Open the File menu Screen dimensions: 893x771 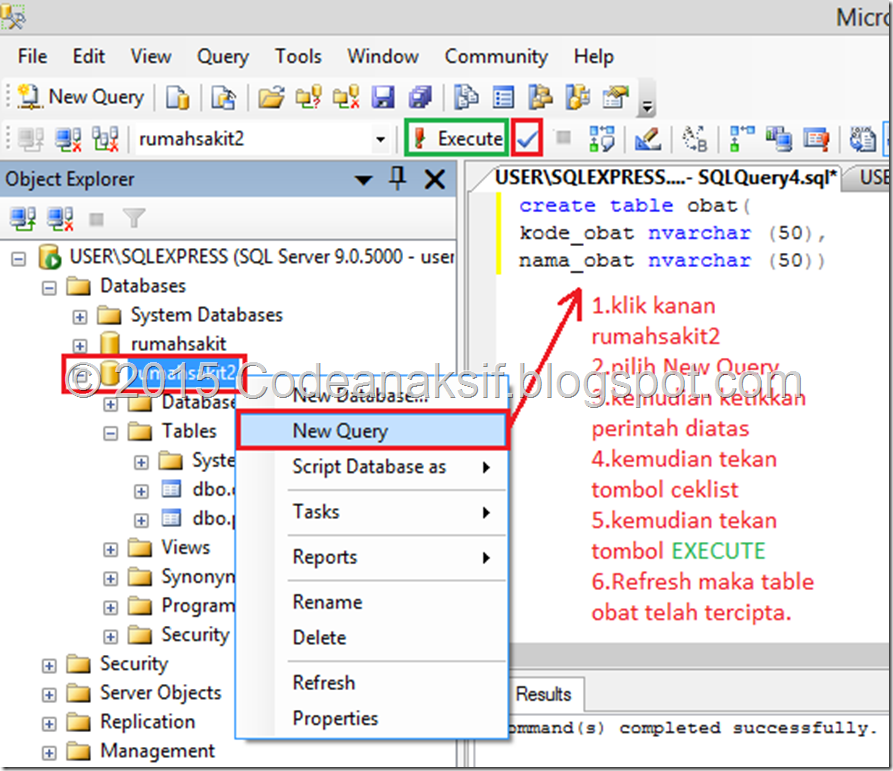coord(32,56)
